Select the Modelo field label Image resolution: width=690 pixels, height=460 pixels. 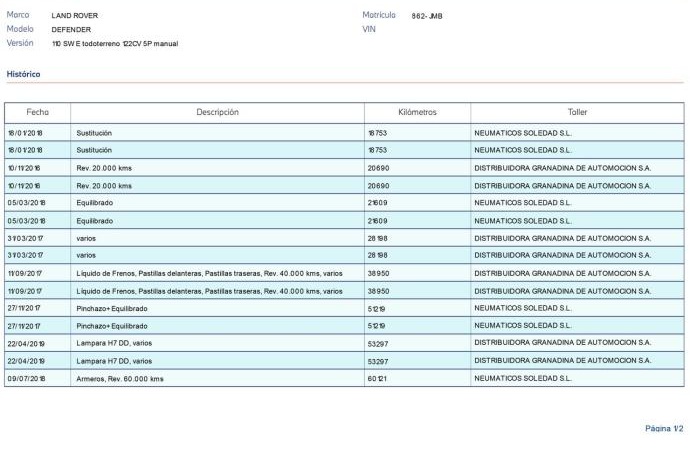click(x=20, y=30)
